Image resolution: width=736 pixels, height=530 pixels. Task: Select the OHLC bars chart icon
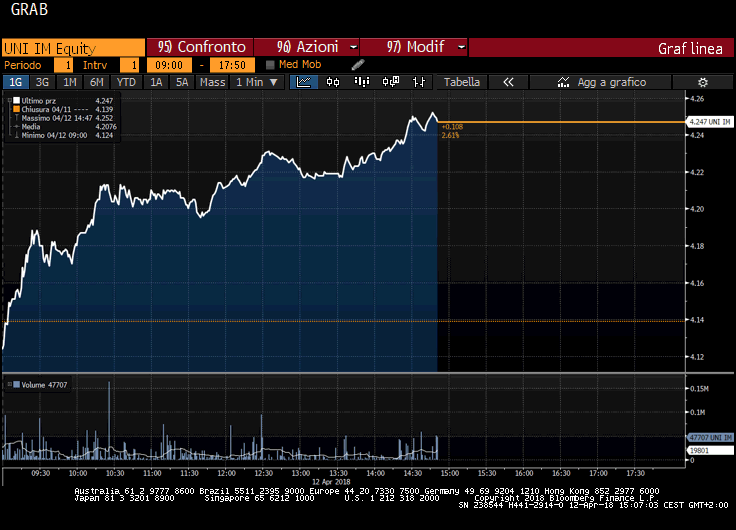tap(419, 82)
